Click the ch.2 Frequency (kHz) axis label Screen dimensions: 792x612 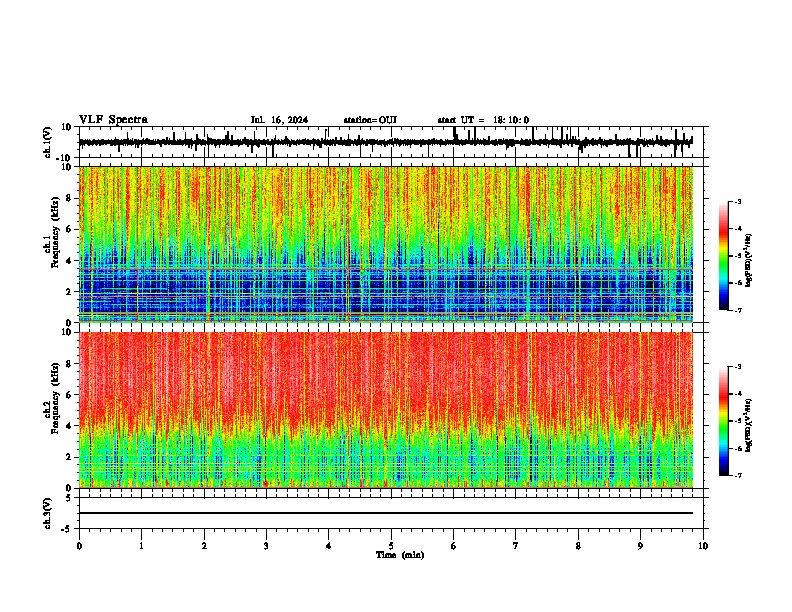pyautogui.click(x=52, y=398)
